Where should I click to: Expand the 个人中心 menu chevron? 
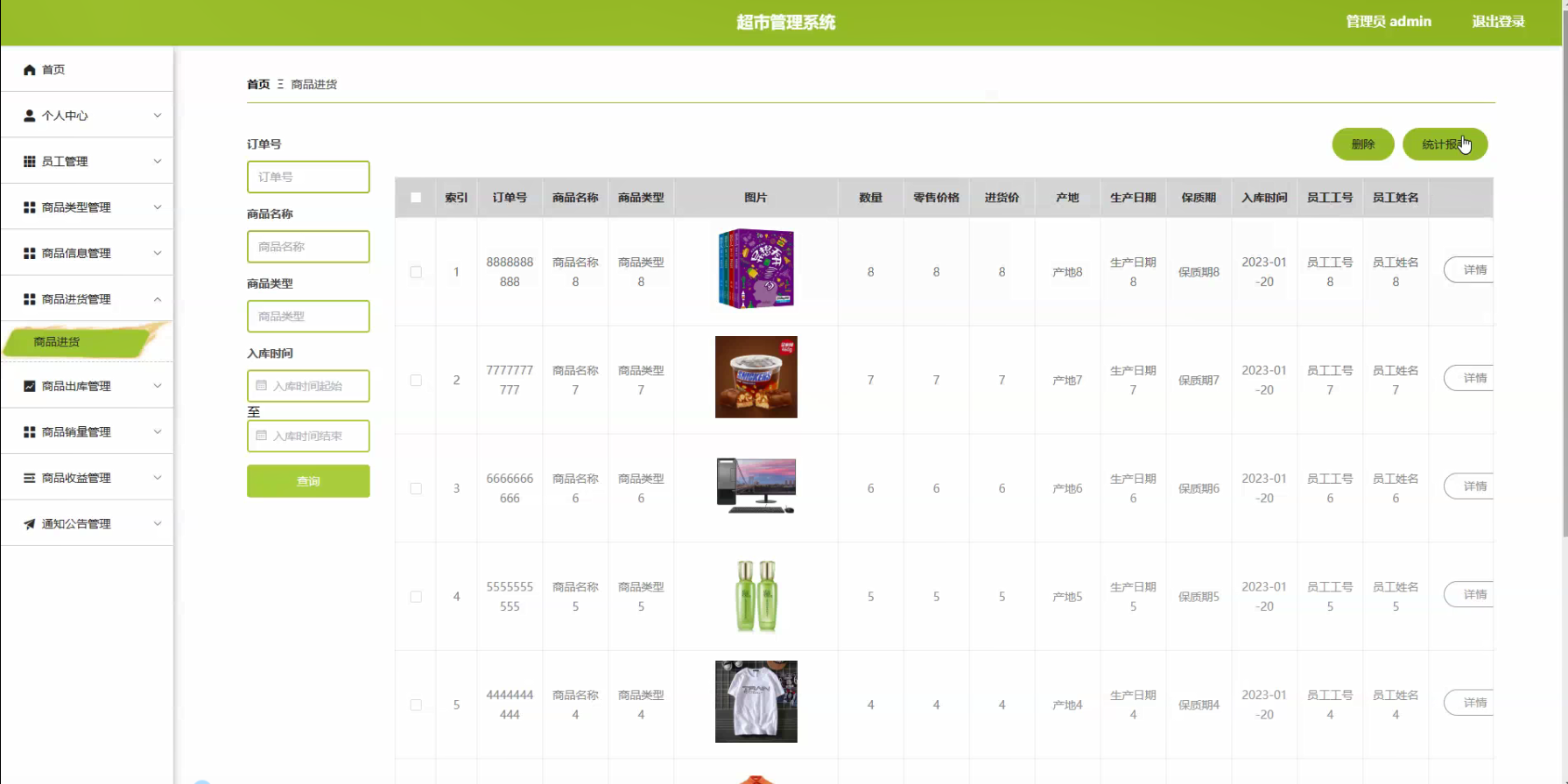tap(158, 115)
